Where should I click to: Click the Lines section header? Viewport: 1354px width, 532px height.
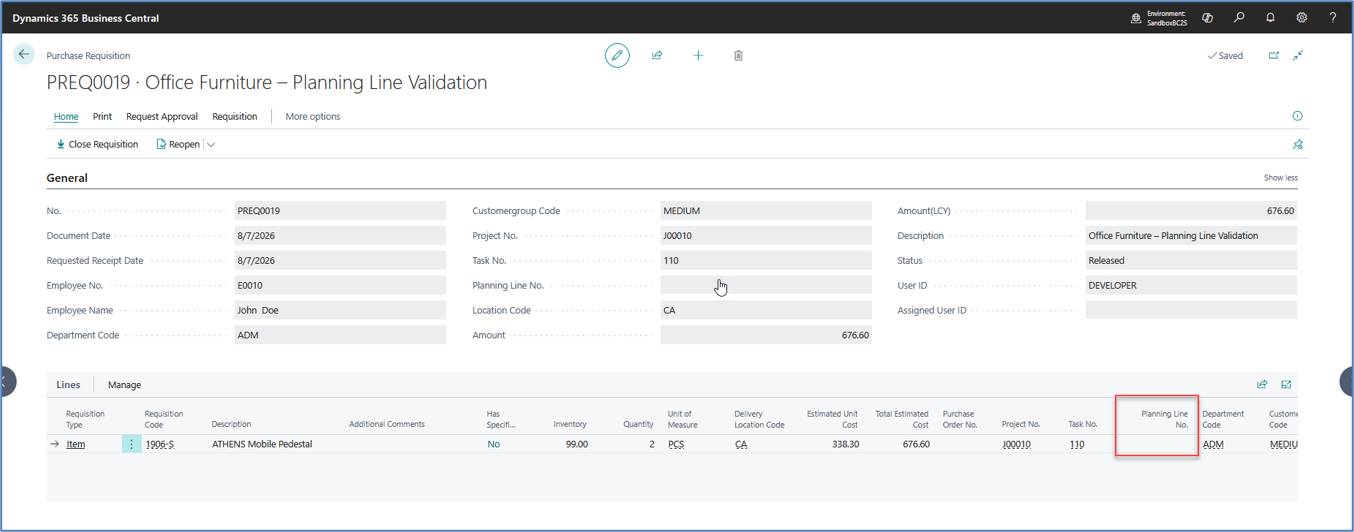pos(68,384)
